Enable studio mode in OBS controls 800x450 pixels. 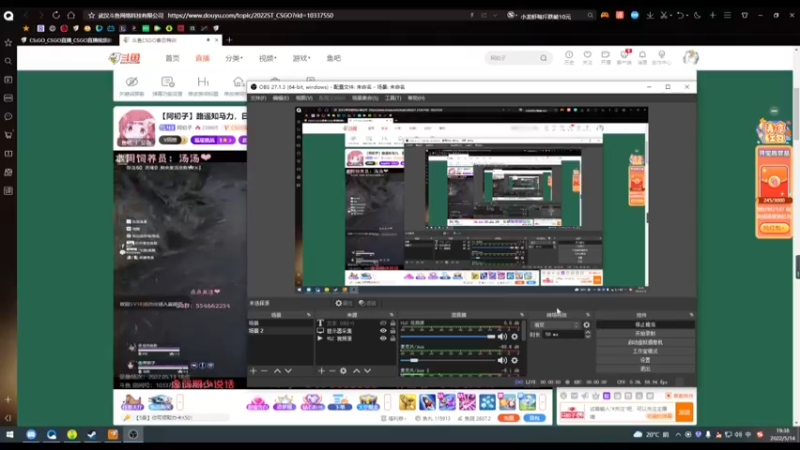pos(645,351)
